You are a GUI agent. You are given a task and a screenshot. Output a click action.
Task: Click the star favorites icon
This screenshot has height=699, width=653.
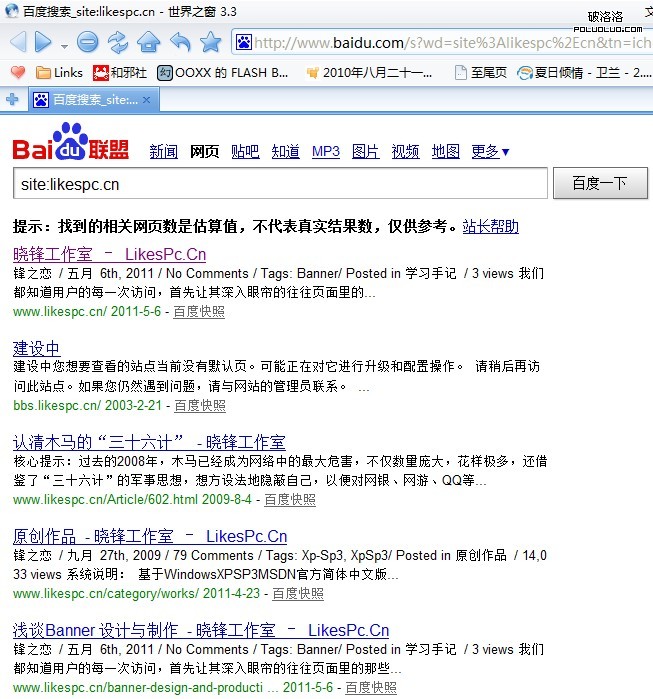pyautogui.click(x=210, y=42)
